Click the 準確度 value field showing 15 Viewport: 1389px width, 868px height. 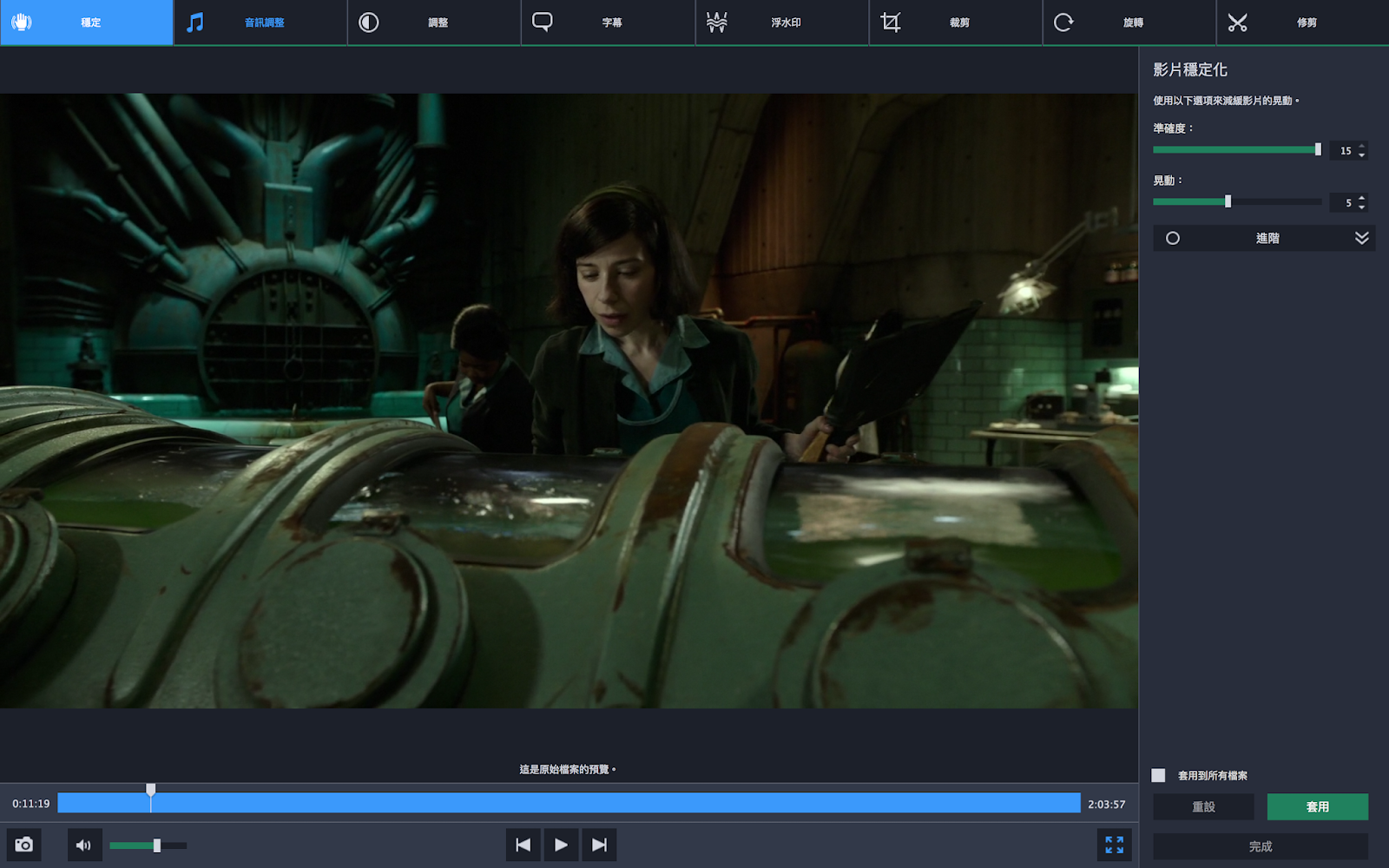point(1343,150)
